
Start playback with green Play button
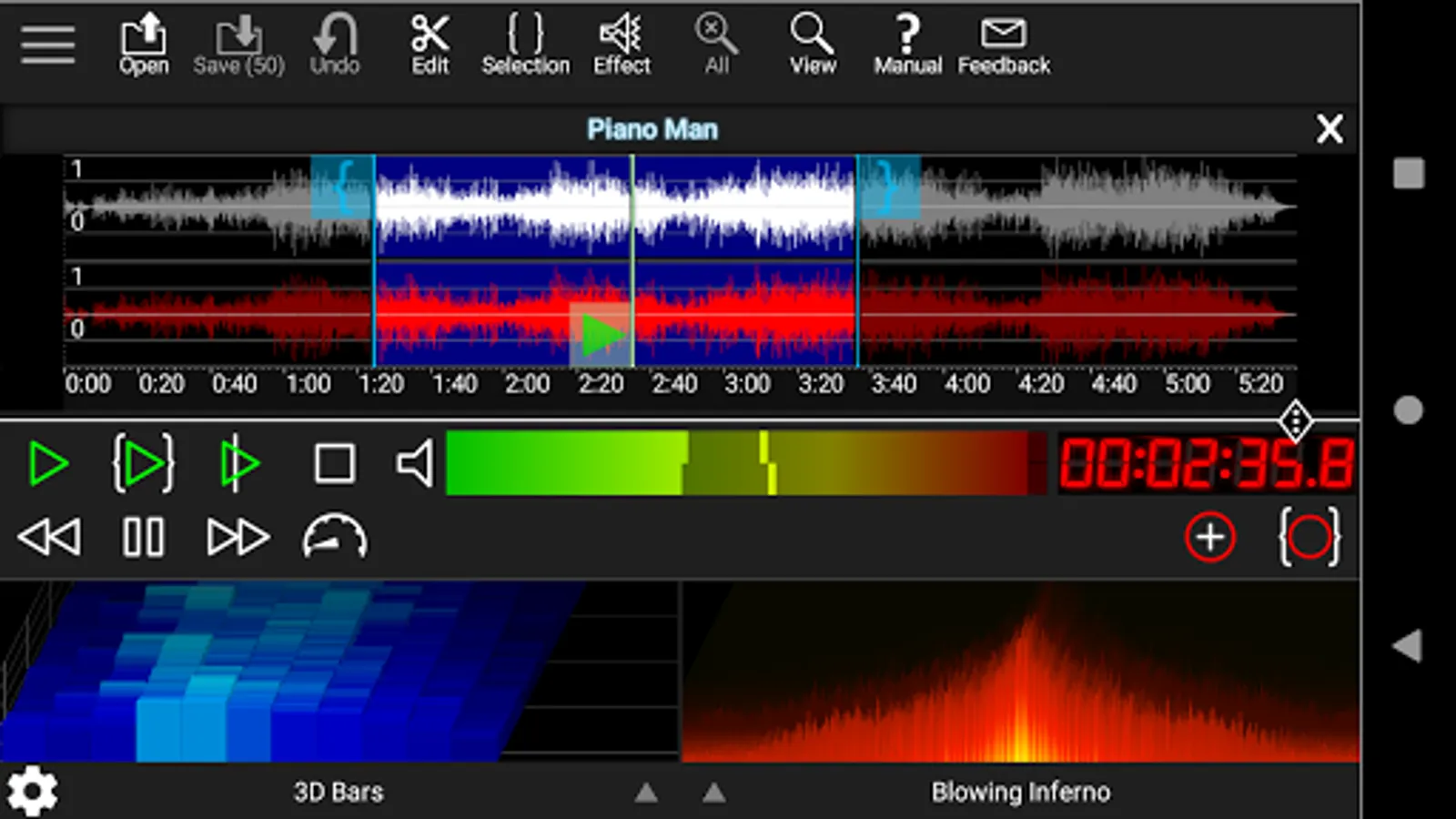[x=48, y=464]
